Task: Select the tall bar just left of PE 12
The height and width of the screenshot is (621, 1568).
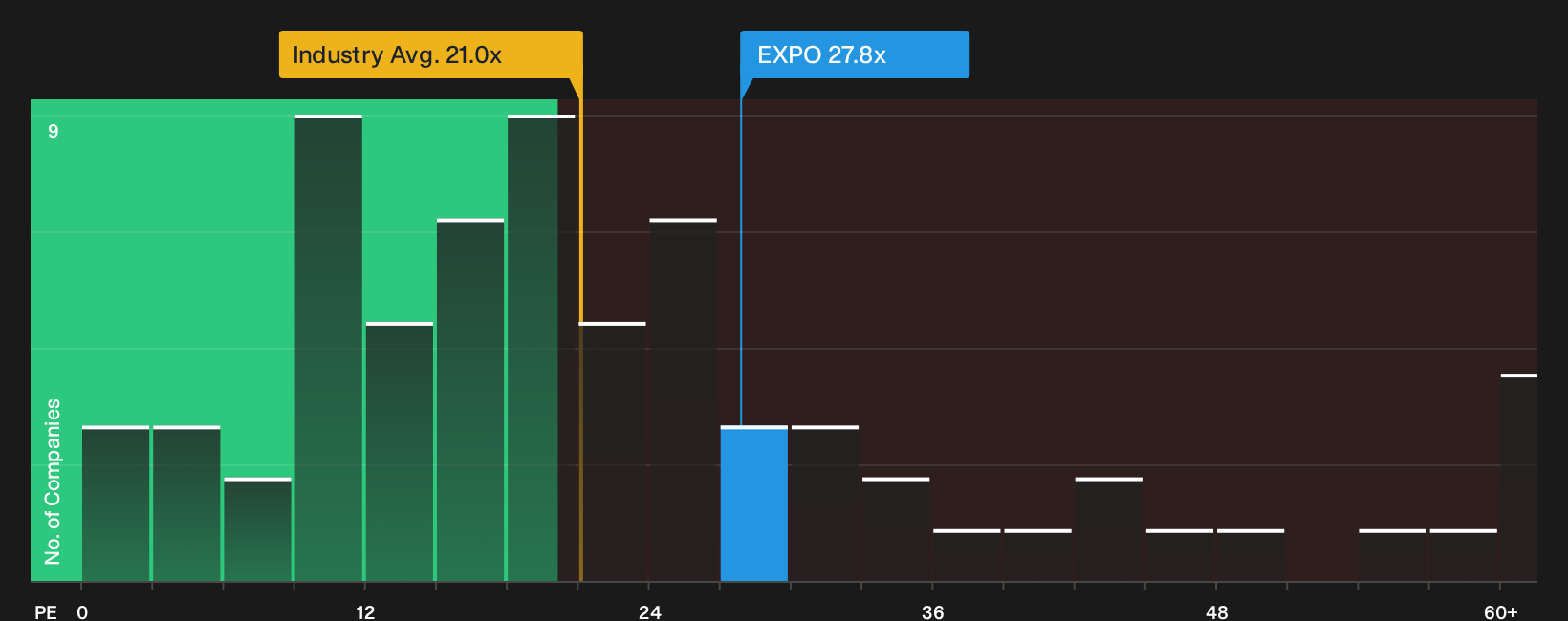Action: click(329, 348)
